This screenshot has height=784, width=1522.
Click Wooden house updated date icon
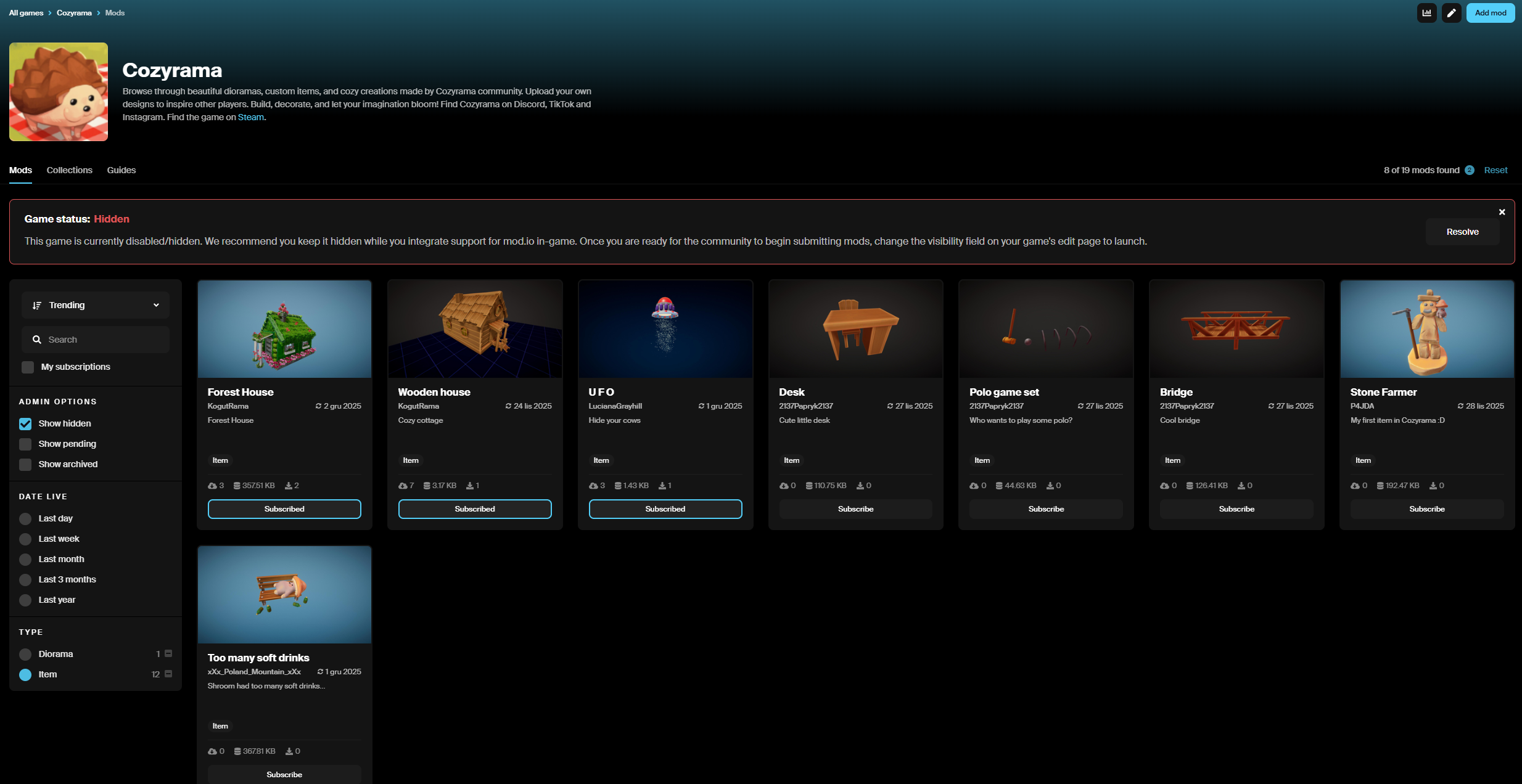pyautogui.click(x=508, y=406)
